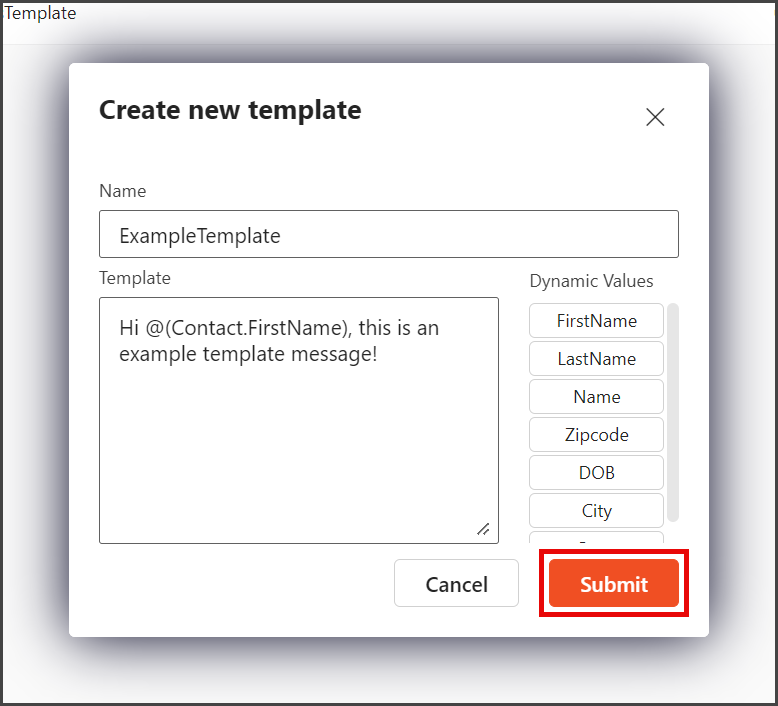Viewport: 778px width, 706px height.
Task: Insert the LastName dynamic value
Action: (596, 359)
